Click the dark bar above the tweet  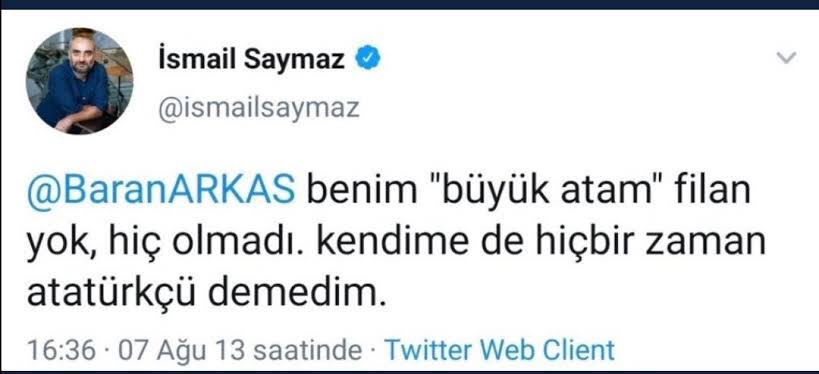[x=410, y=4]
